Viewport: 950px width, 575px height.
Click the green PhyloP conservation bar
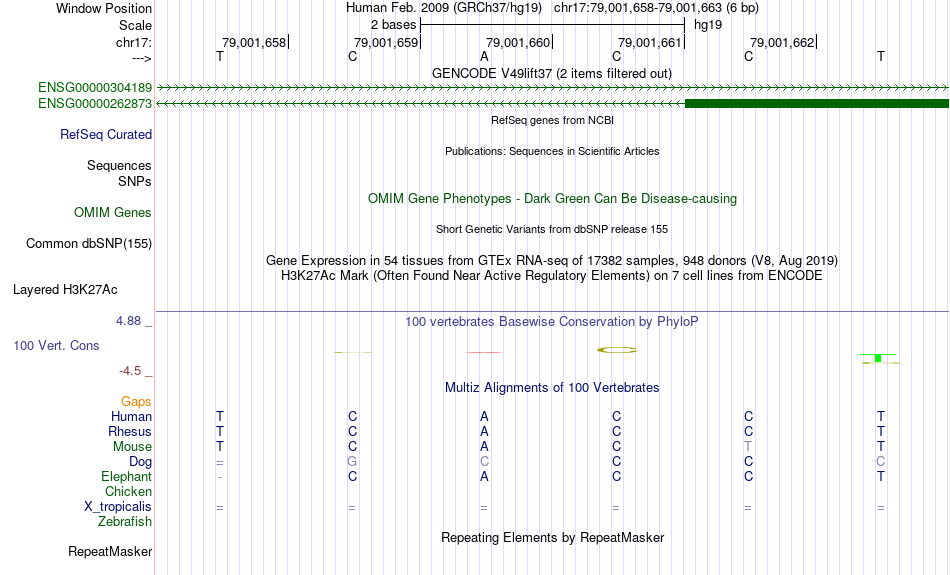coord(878,357)
